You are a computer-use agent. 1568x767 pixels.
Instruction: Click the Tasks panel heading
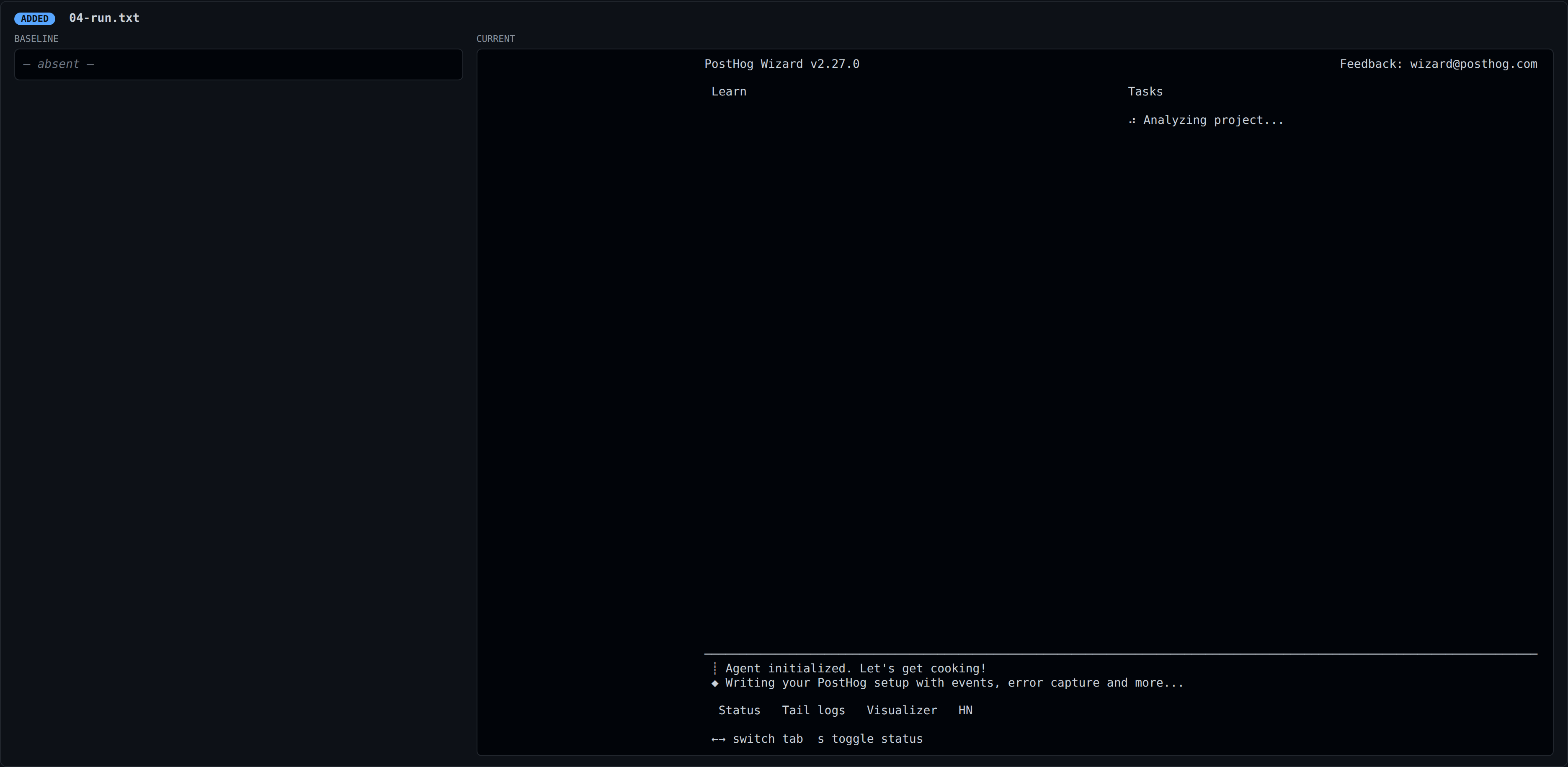click(1145, 91)
